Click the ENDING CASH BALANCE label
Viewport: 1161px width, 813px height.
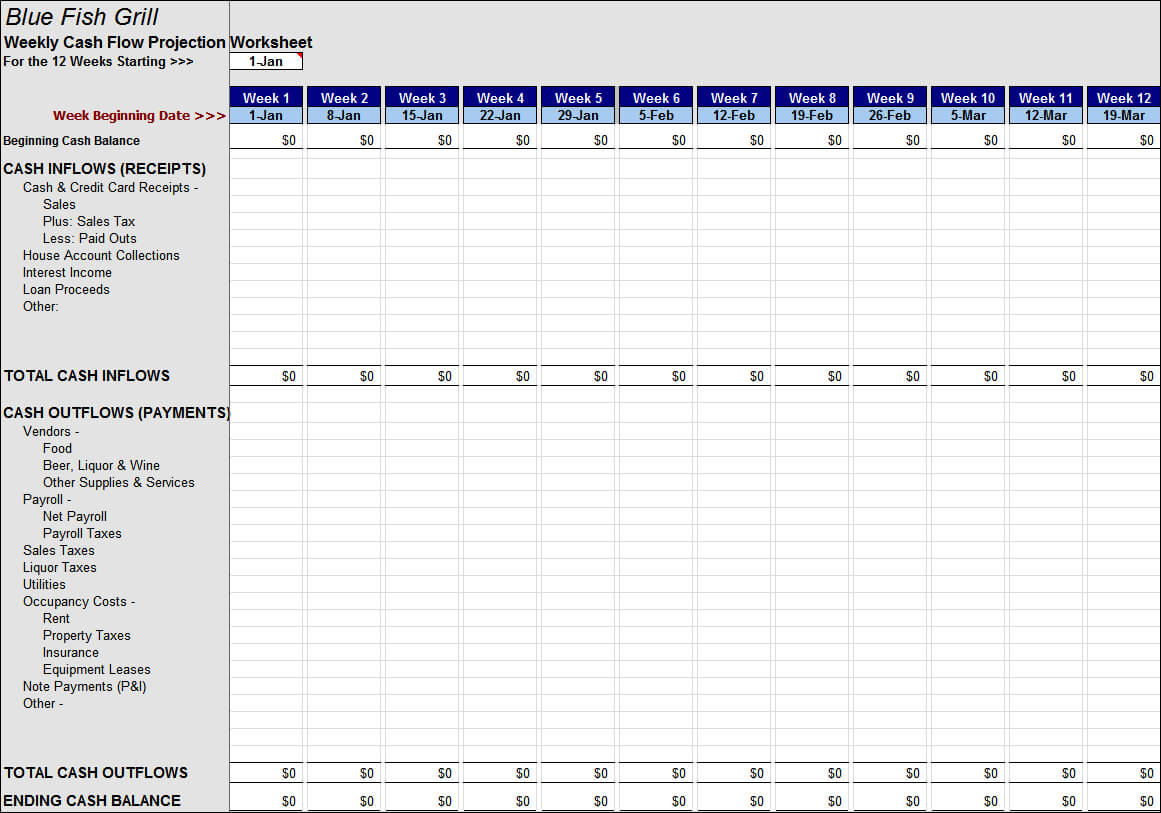(92, 800)
